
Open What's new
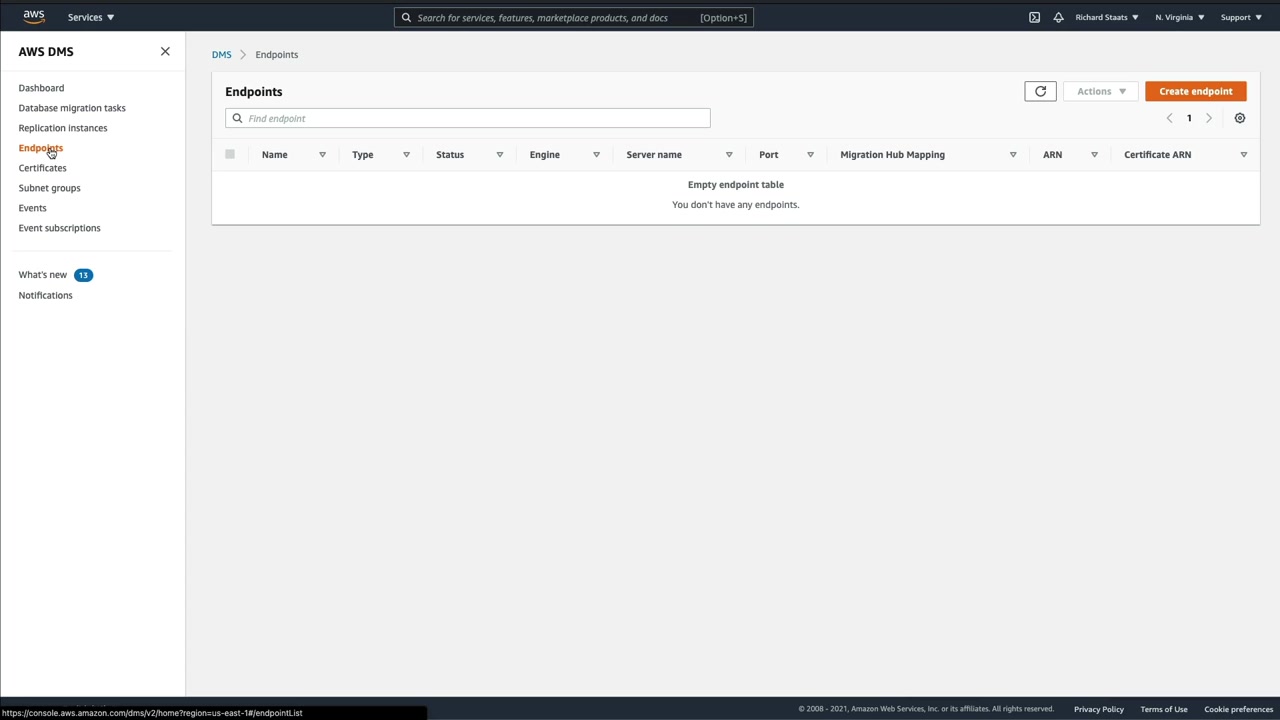click(42, 275)
